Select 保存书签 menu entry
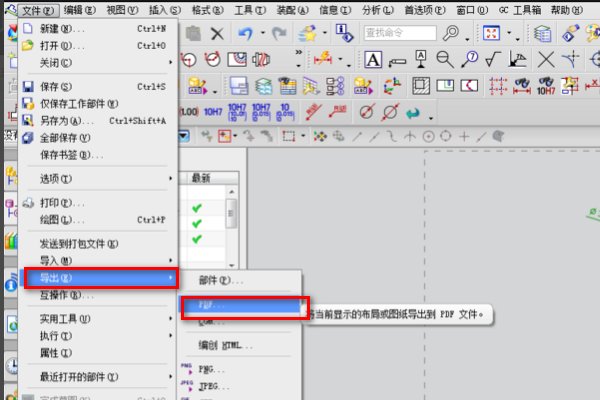 (96, 155)
